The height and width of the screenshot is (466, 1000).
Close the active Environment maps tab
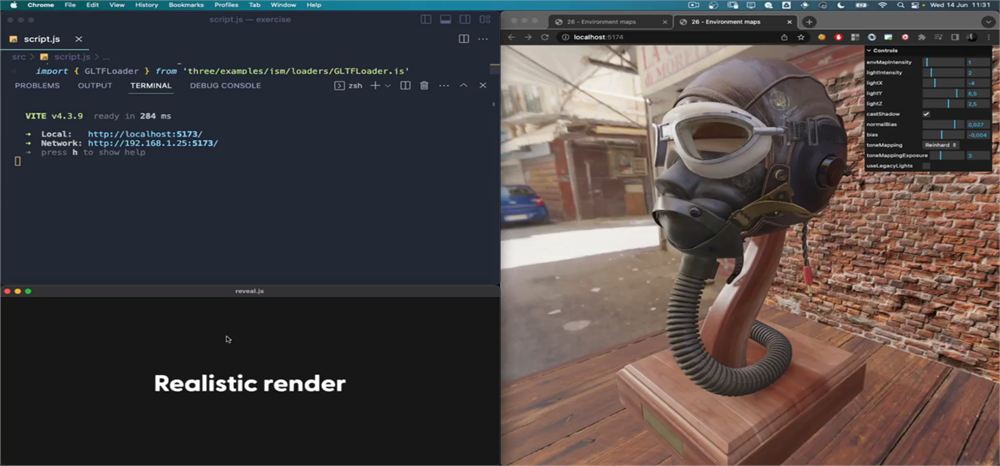(790, 22)
